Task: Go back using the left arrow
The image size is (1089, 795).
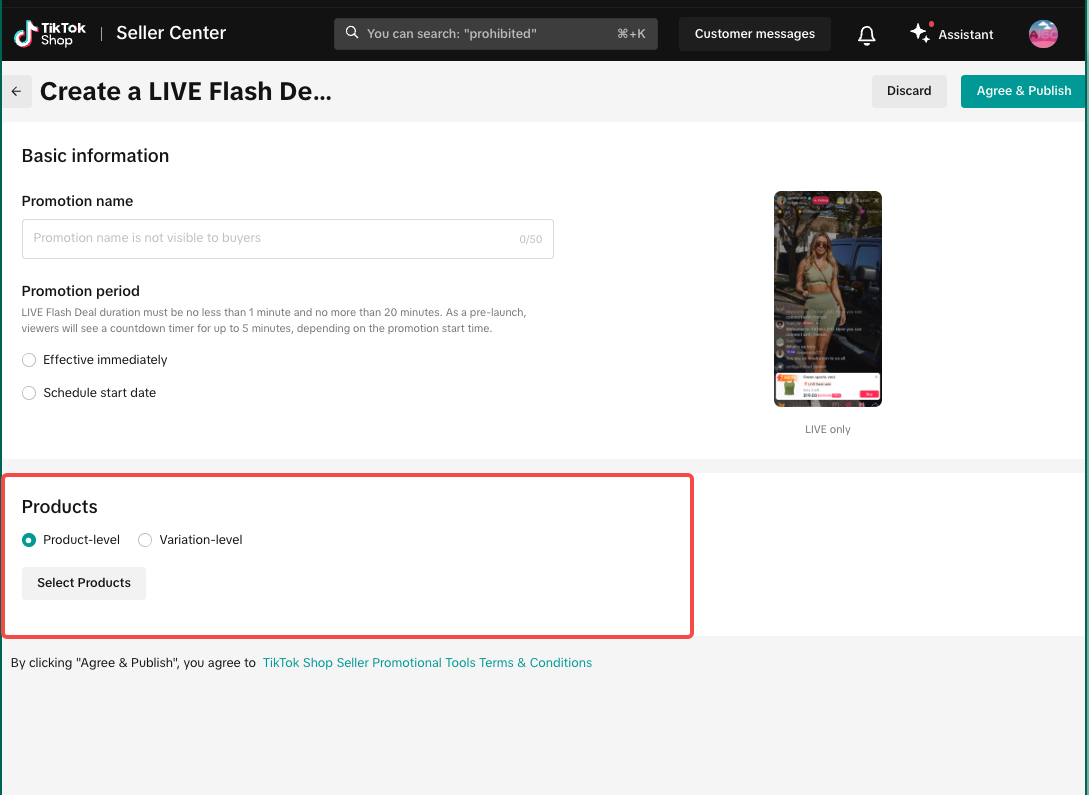Action: [x=16, y=91]
